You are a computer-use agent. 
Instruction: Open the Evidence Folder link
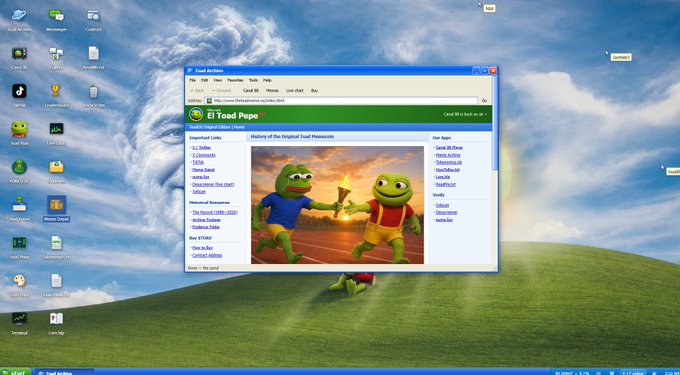[206, 227]
